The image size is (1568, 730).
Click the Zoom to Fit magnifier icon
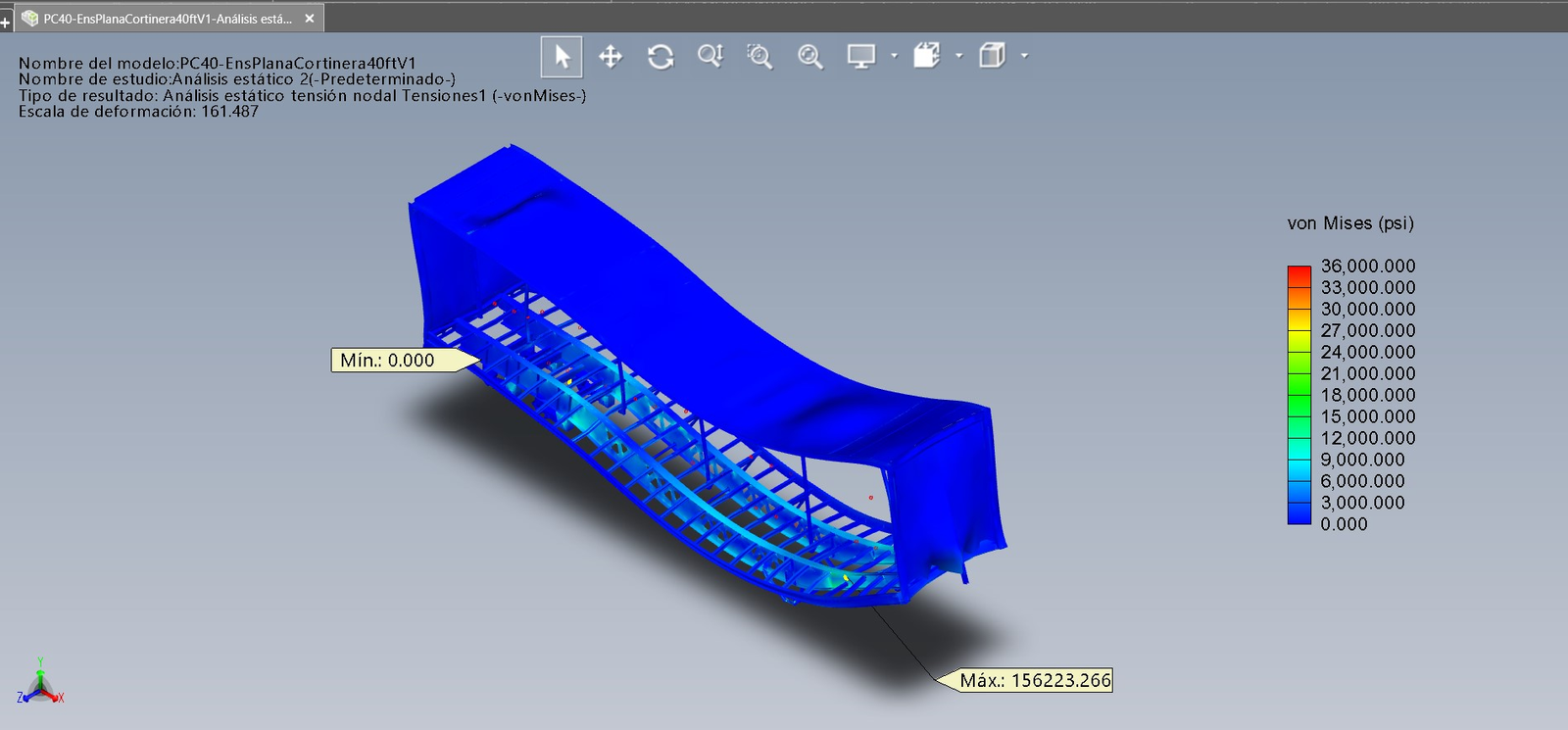click(x=810, y=57)
